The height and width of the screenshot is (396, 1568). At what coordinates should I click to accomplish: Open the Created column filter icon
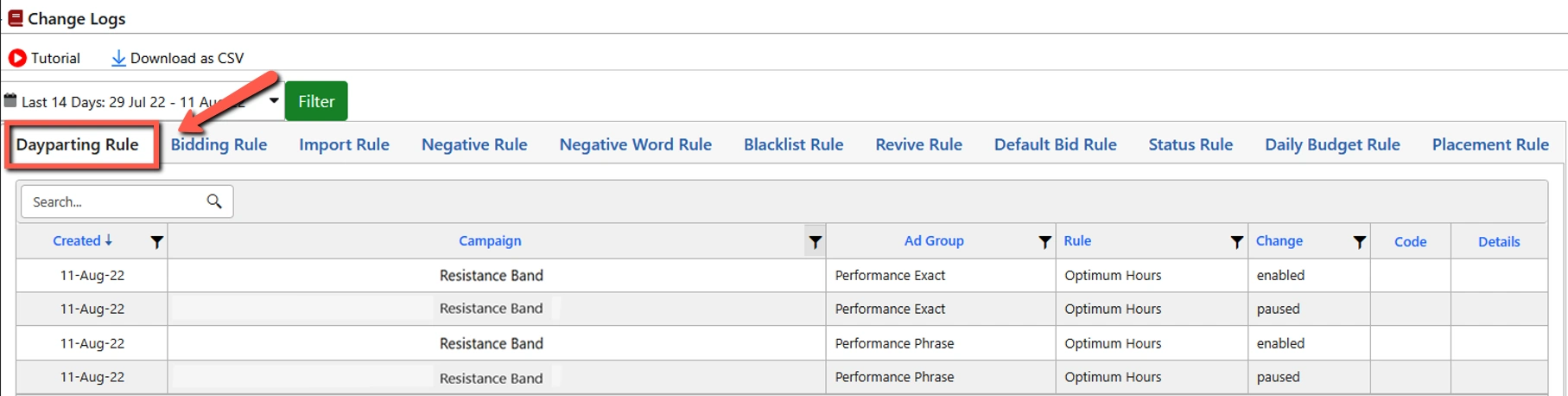[x=156, y=242]
